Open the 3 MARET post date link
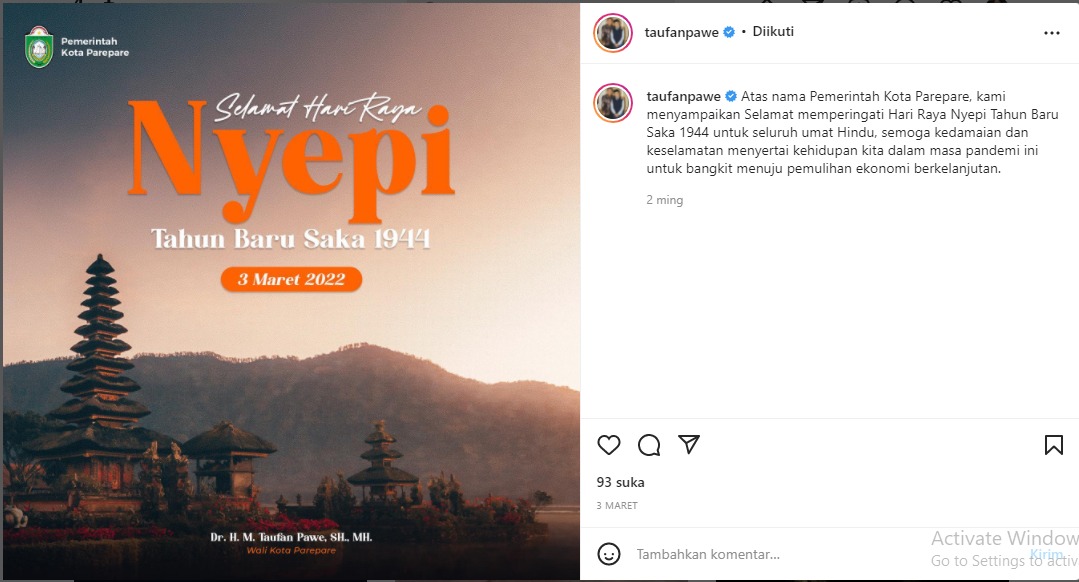The width and height of the screenshot is (1079, 582). (617, 506)
